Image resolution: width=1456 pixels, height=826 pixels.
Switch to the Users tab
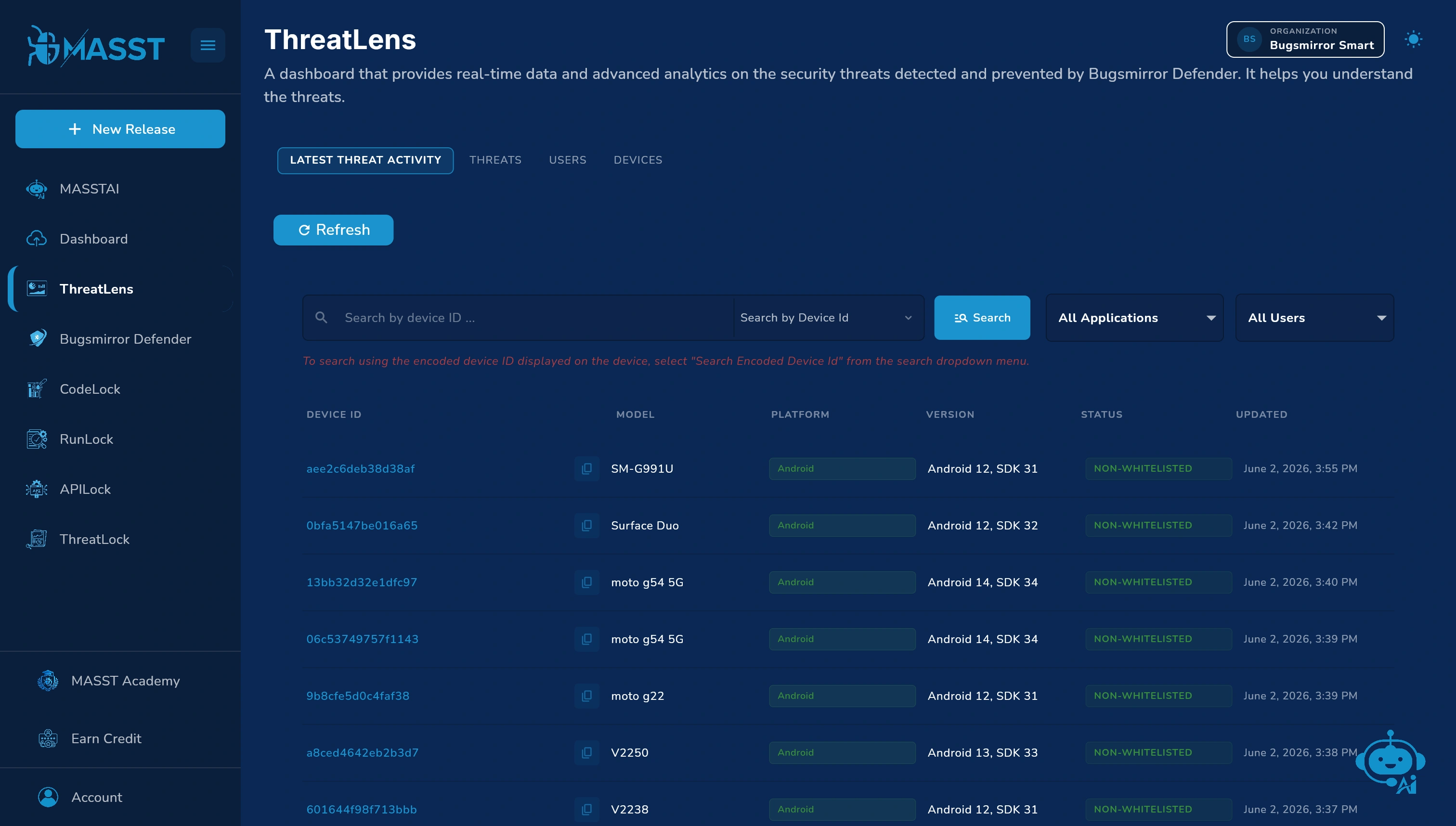[x=567, y=160]
